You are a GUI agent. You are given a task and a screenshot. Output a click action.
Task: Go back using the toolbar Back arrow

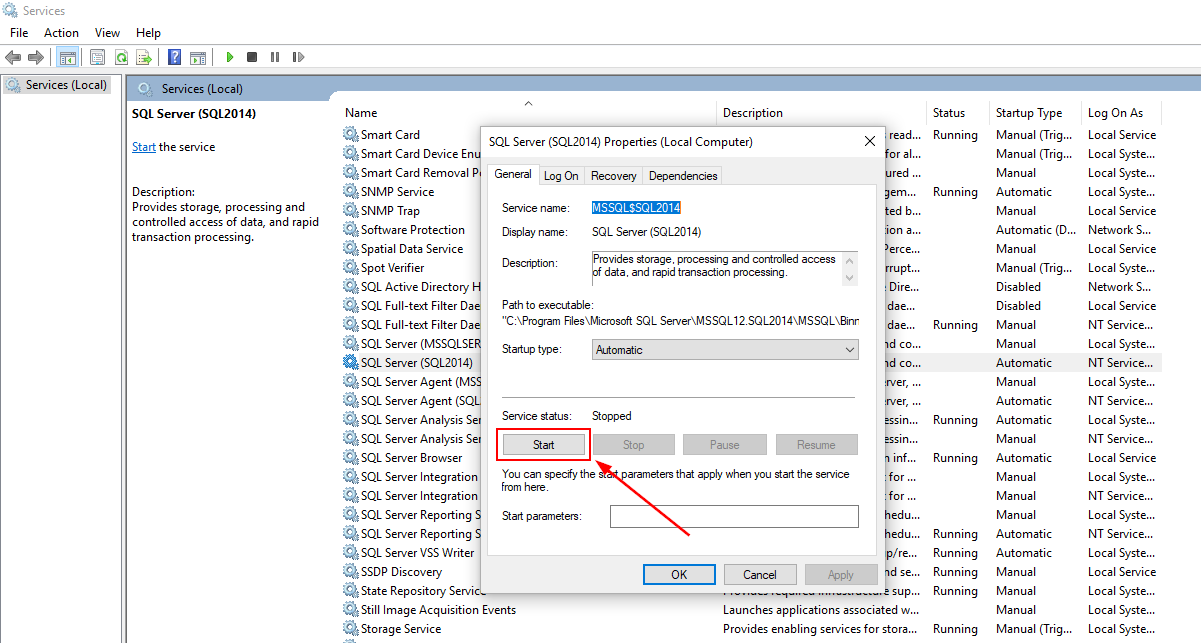pyautogui.click(x=13, y=58)
